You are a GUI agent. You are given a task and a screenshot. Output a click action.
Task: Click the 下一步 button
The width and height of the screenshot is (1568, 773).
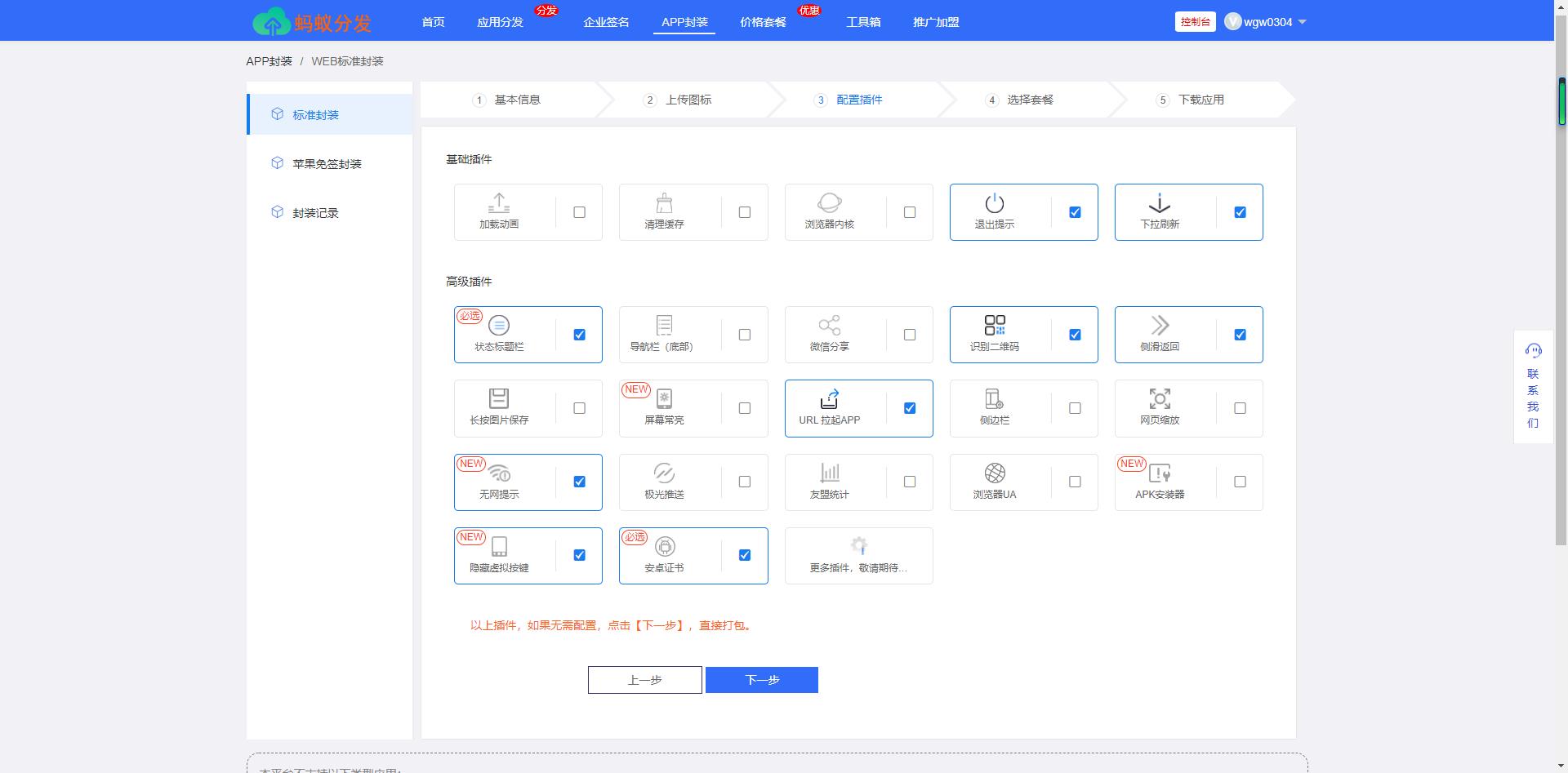pos(762,680)
